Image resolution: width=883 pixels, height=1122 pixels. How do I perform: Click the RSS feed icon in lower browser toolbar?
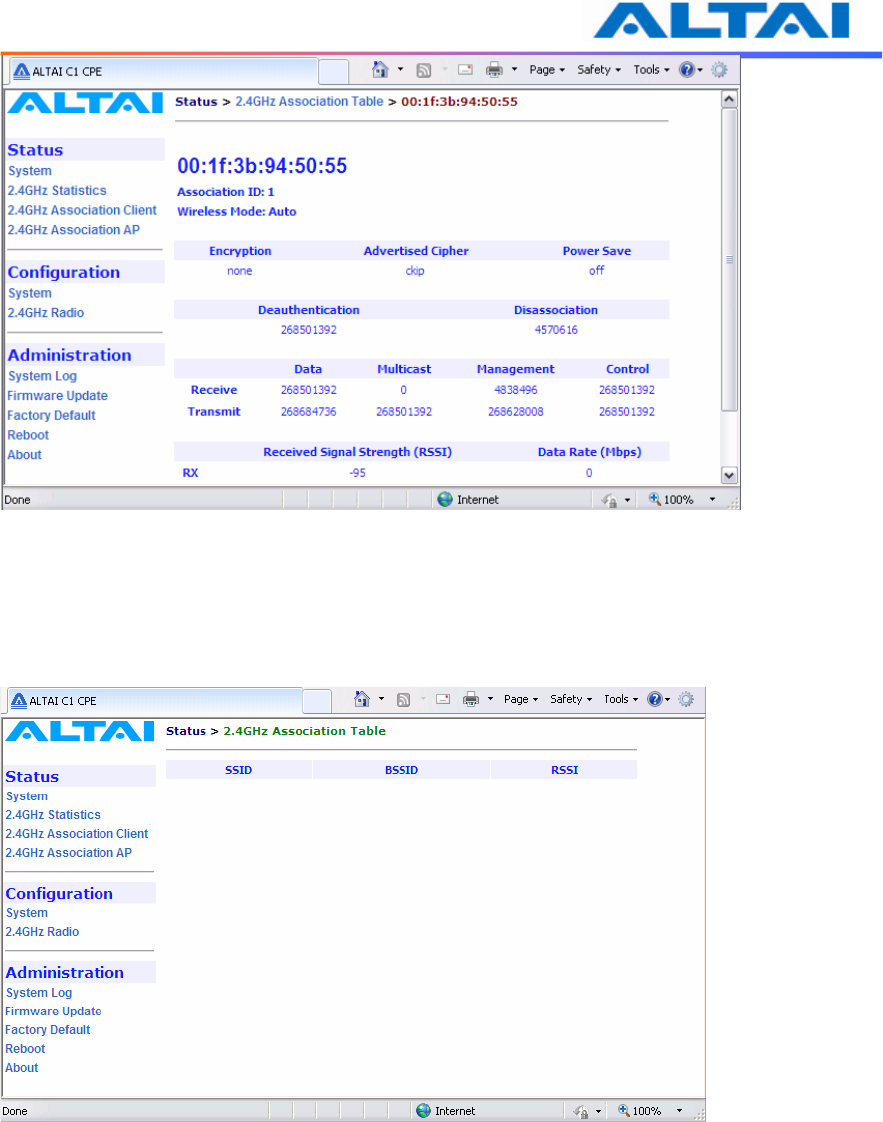404,700
